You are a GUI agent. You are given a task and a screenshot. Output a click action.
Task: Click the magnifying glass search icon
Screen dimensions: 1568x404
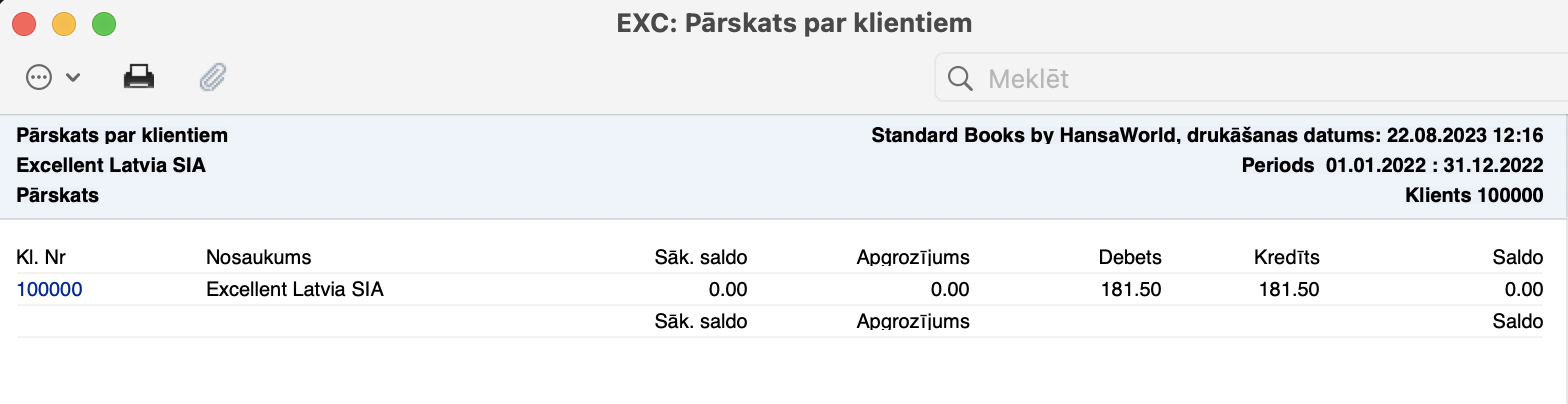[960, 79]
